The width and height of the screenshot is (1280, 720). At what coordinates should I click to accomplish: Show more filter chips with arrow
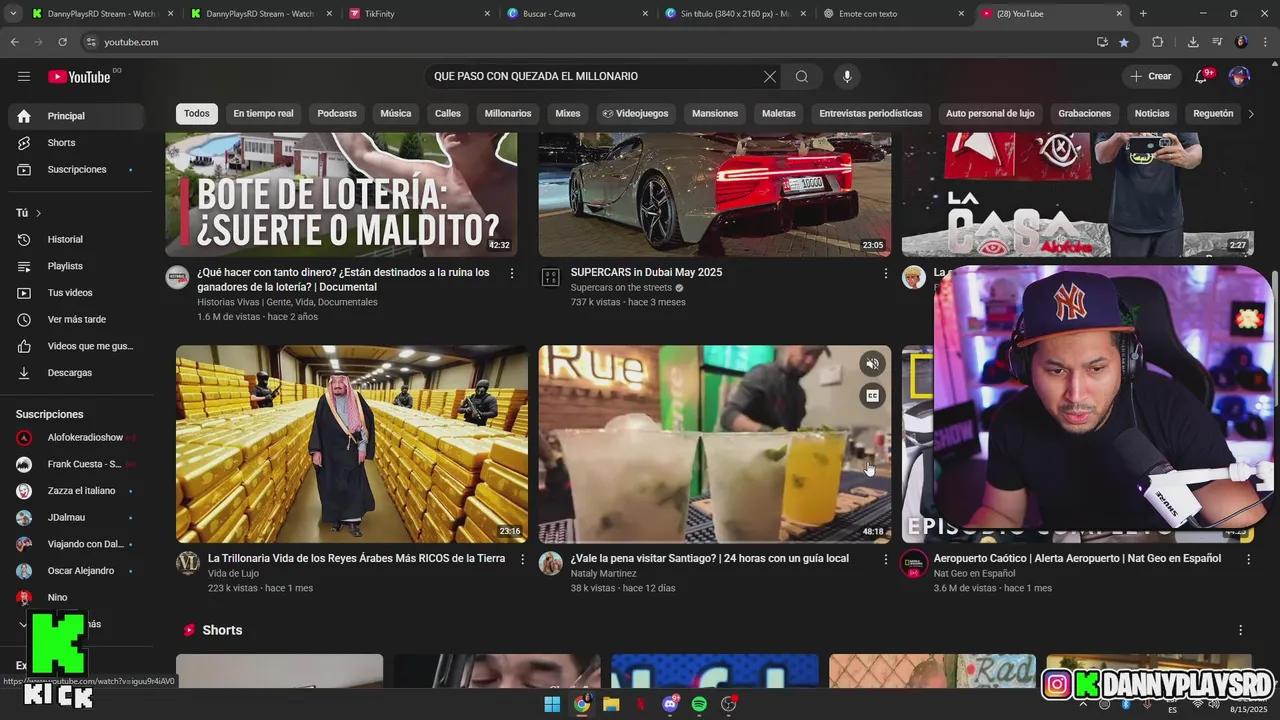tap(1250, 114)
